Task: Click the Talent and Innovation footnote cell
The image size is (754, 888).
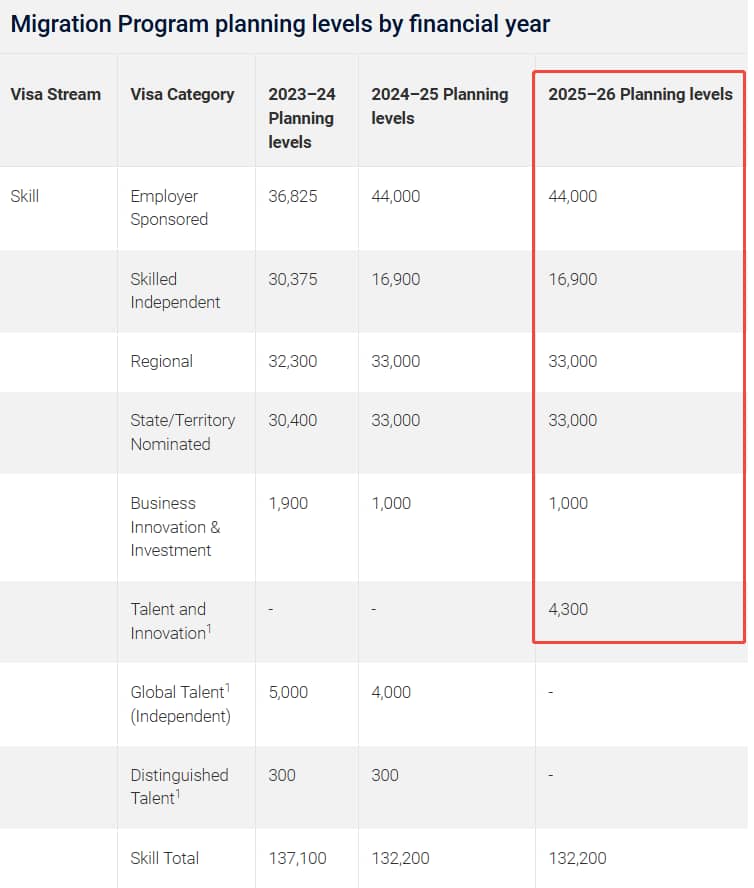Action: (170, 621)
